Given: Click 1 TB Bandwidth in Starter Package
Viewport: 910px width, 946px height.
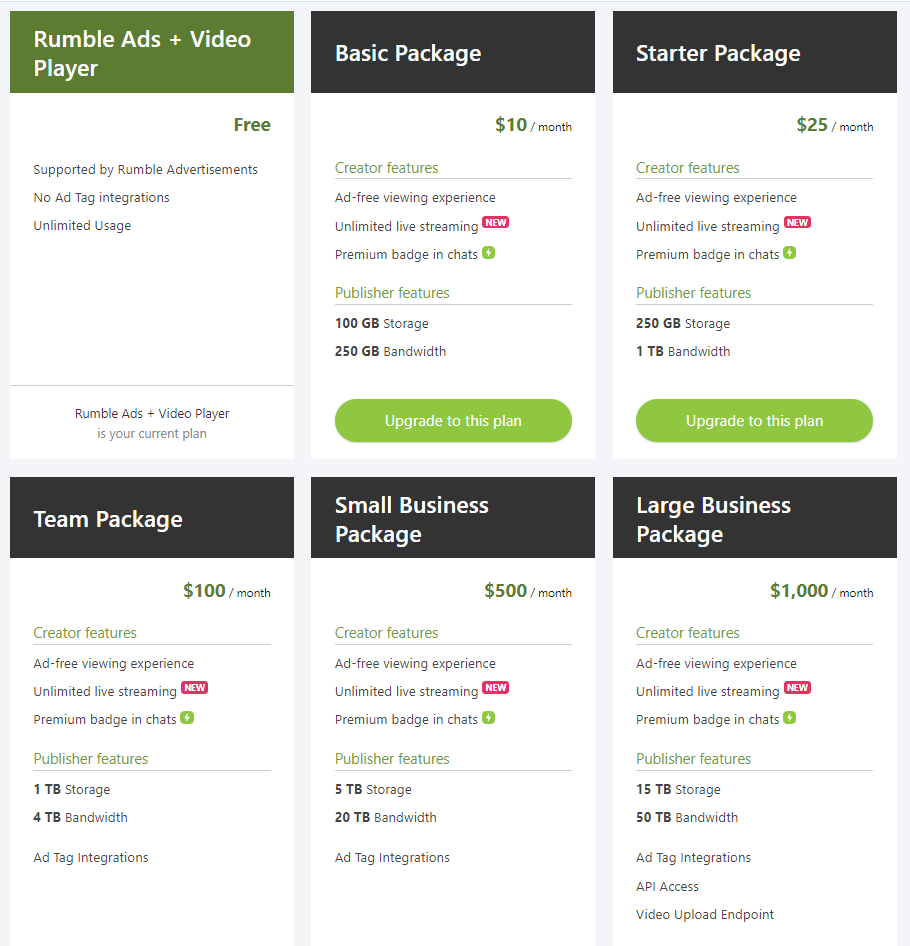Looking at the screenshot, I should click(x=683, y=351).
